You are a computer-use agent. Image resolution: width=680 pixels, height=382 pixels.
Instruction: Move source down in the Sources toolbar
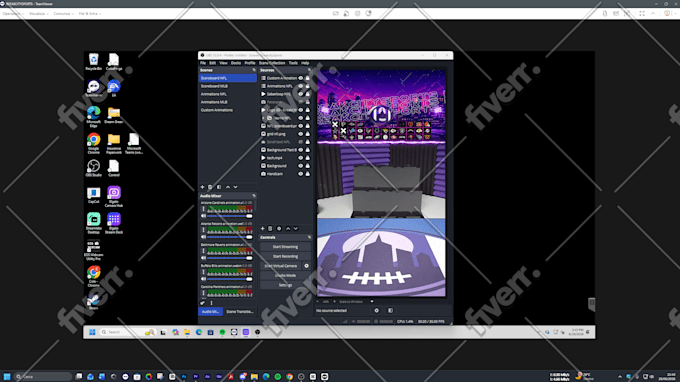296,229
